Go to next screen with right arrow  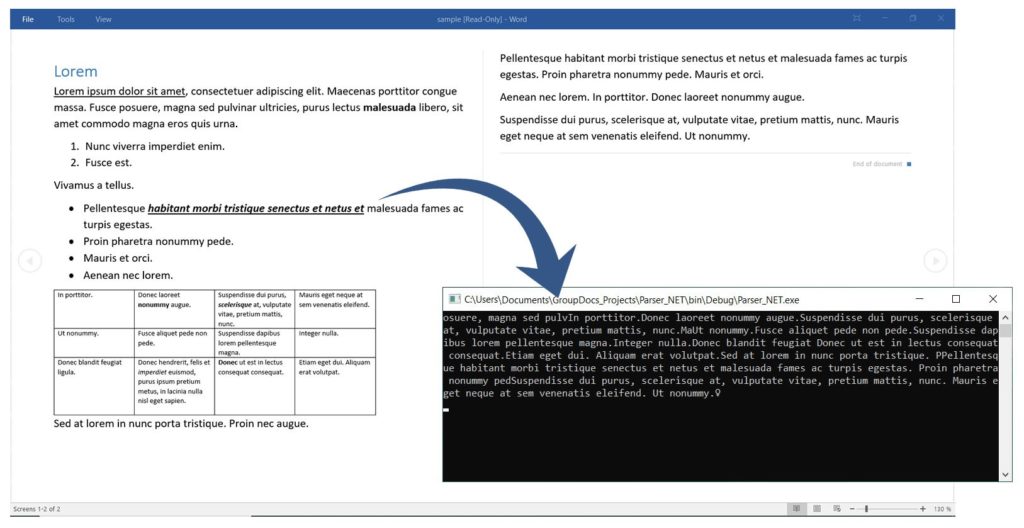coord(935,261)
